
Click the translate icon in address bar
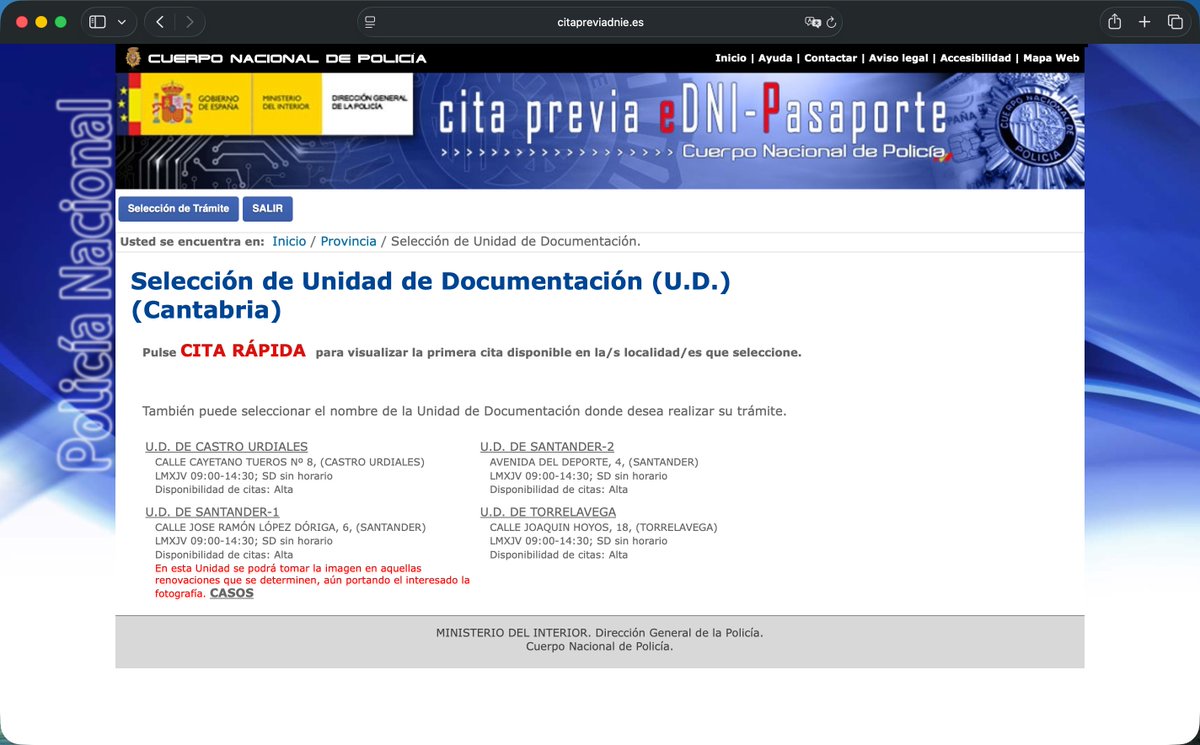coord(813,22)
